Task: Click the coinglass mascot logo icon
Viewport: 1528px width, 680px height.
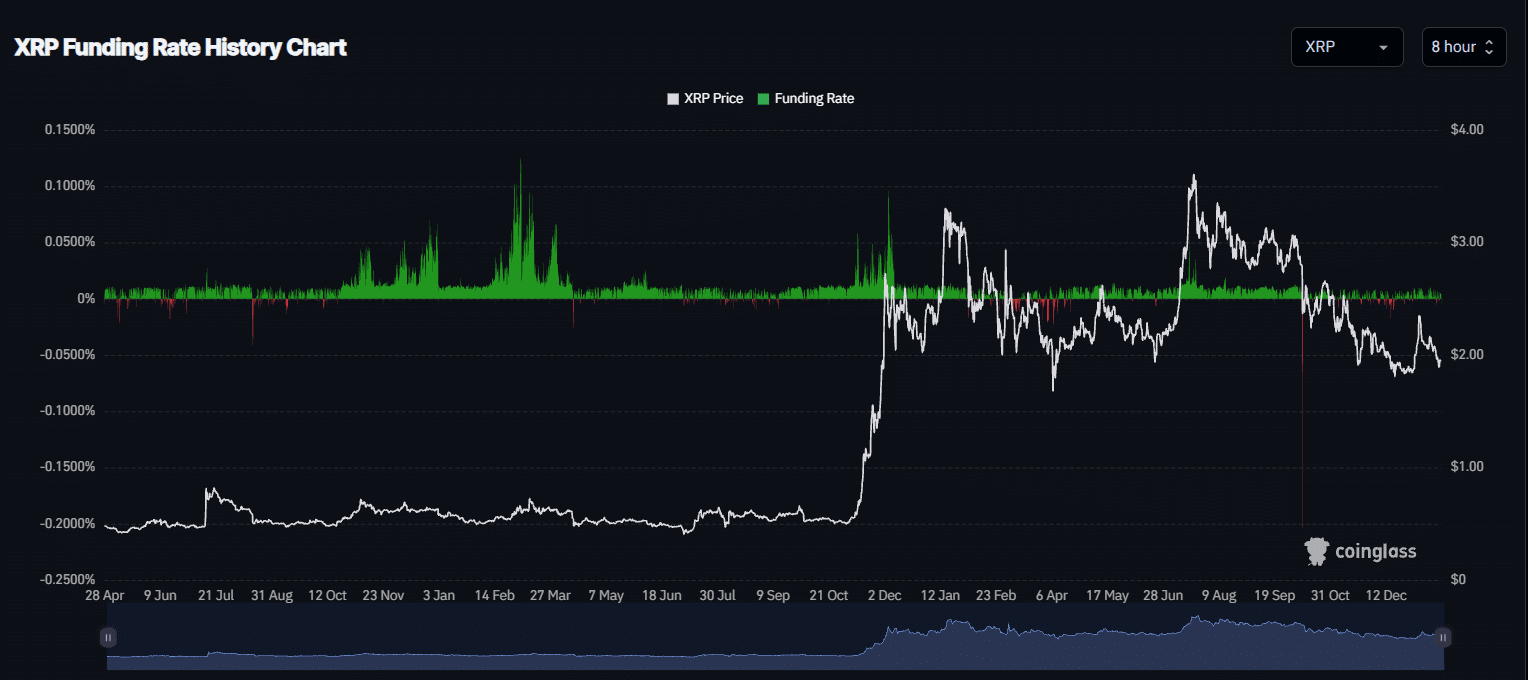Action: (1317, 551)
